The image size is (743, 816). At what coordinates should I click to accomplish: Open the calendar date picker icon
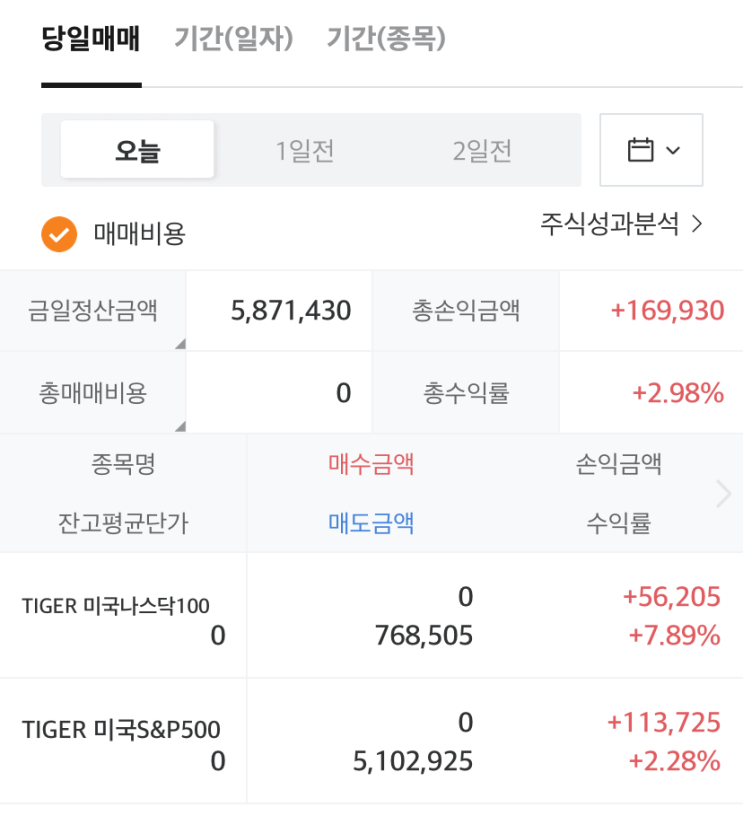point(640,150)
